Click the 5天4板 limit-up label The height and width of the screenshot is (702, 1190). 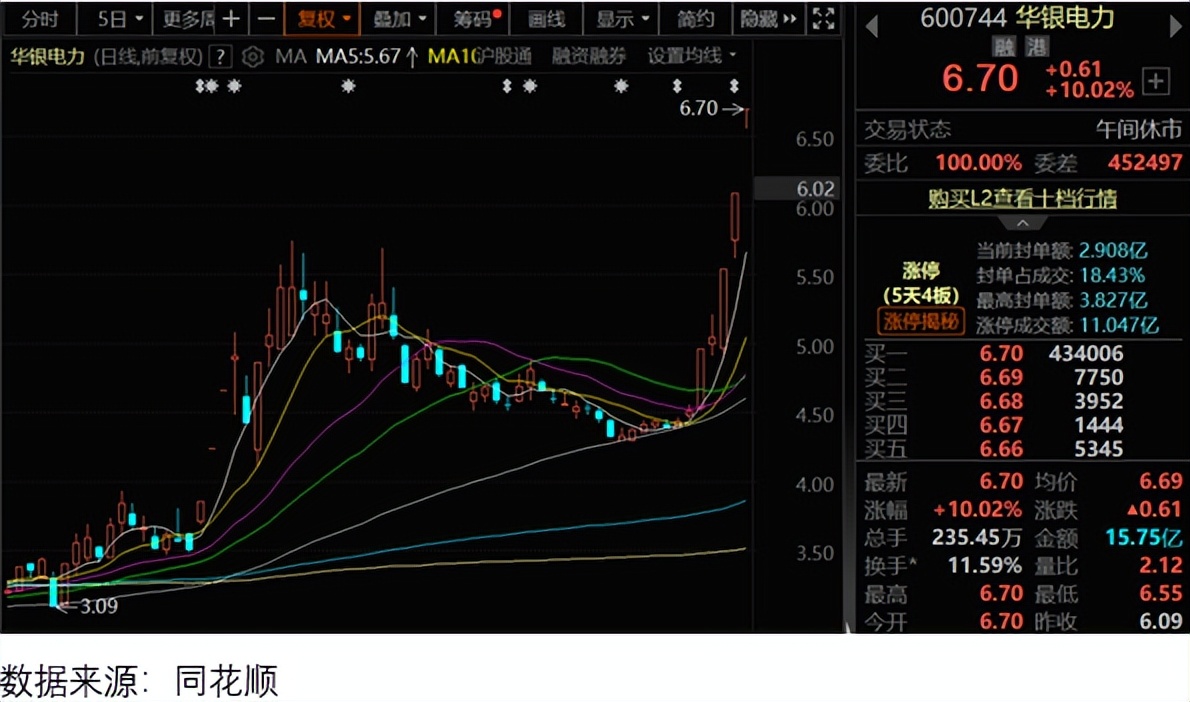[x=921, y=295]
